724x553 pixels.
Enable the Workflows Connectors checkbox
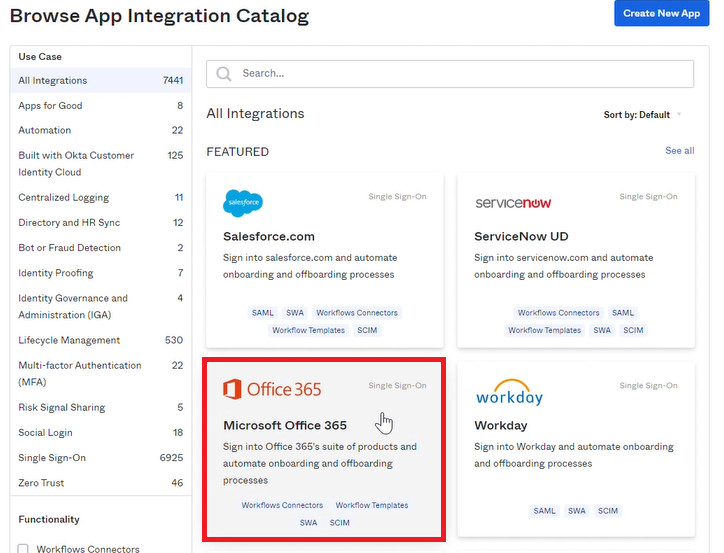point(23,549)
